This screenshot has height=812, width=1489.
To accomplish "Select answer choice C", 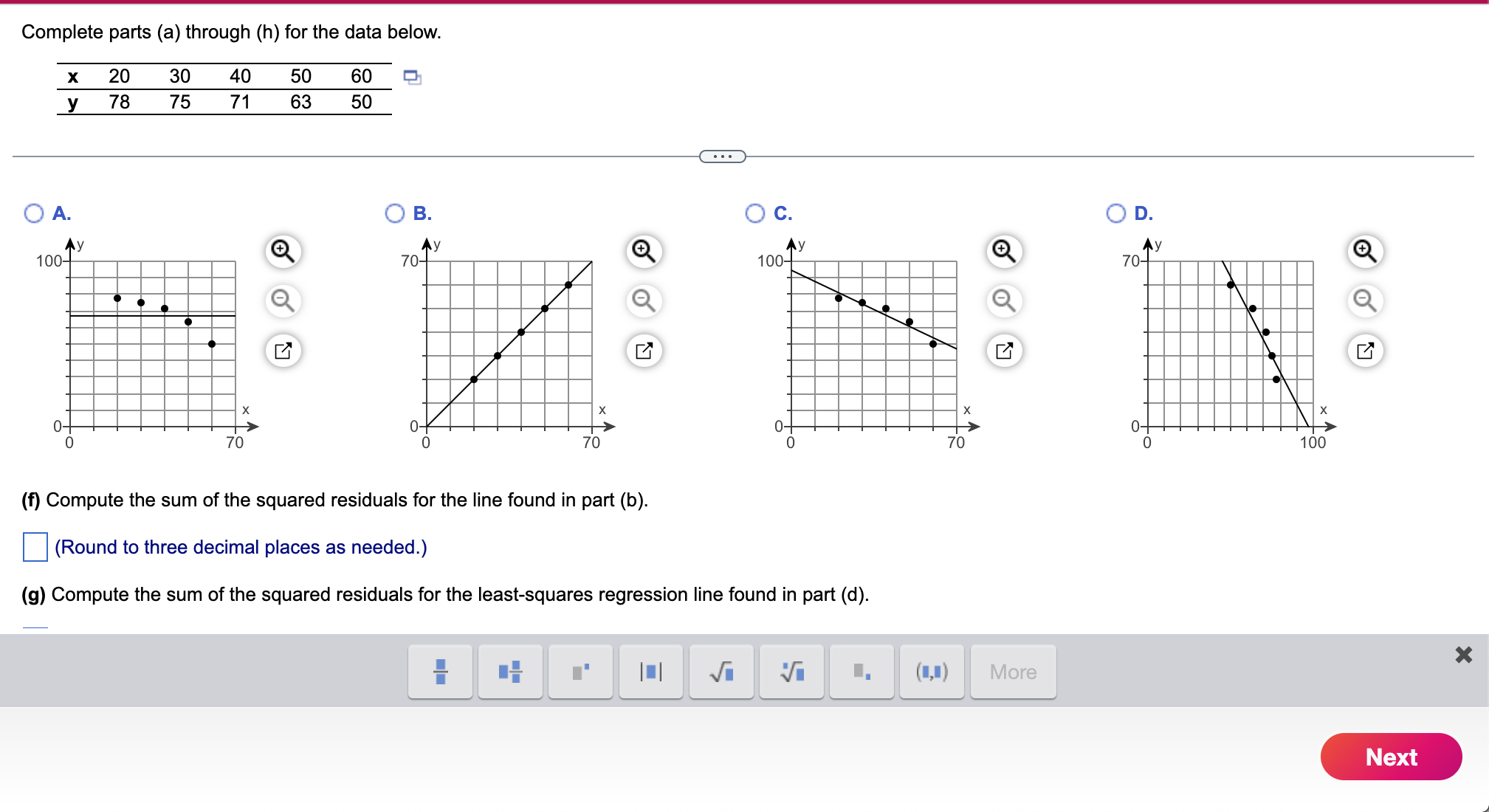I will coord(755,213).
